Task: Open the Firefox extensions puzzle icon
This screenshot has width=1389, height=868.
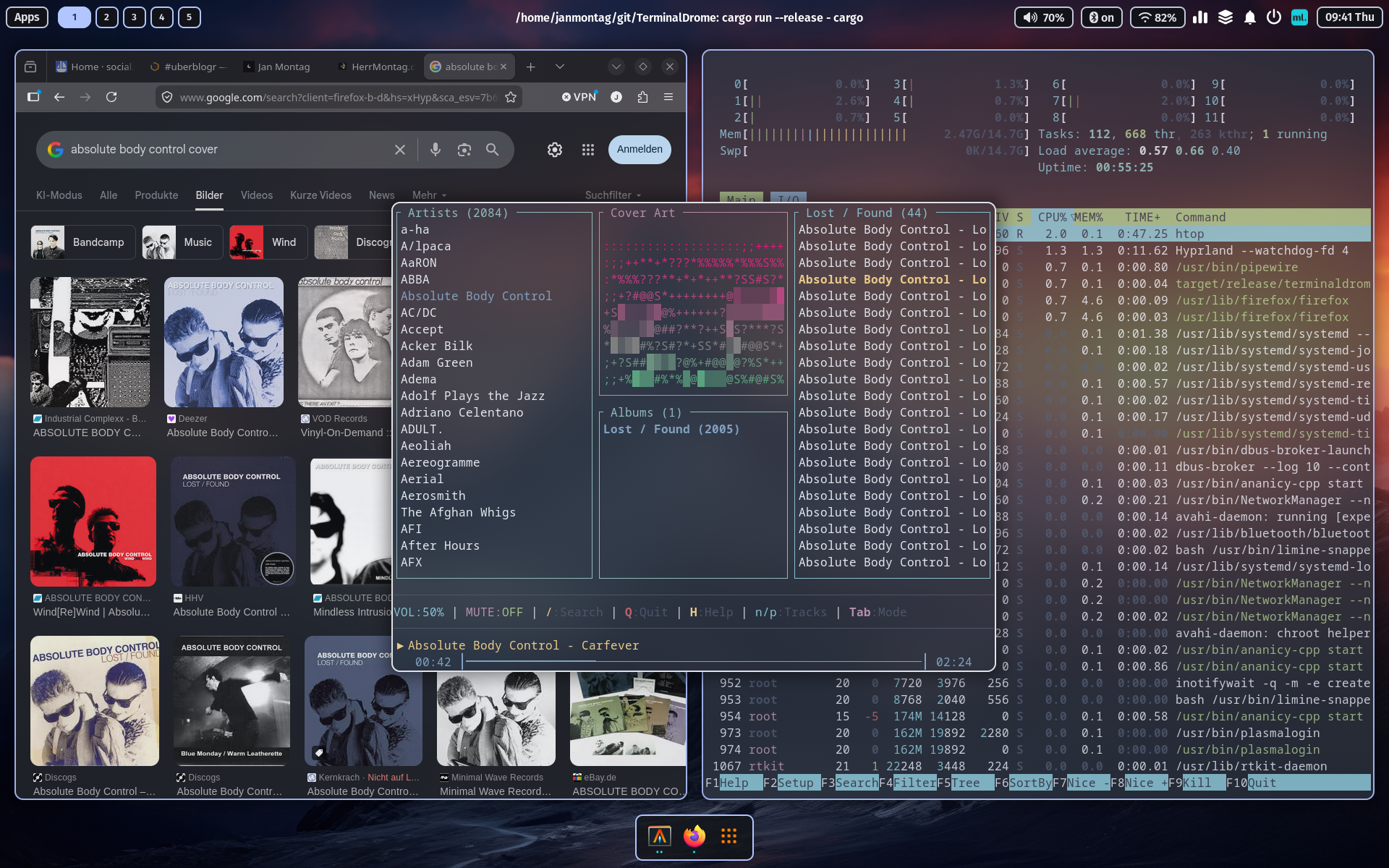Action: pyautogui.click(x=642, y=97)
